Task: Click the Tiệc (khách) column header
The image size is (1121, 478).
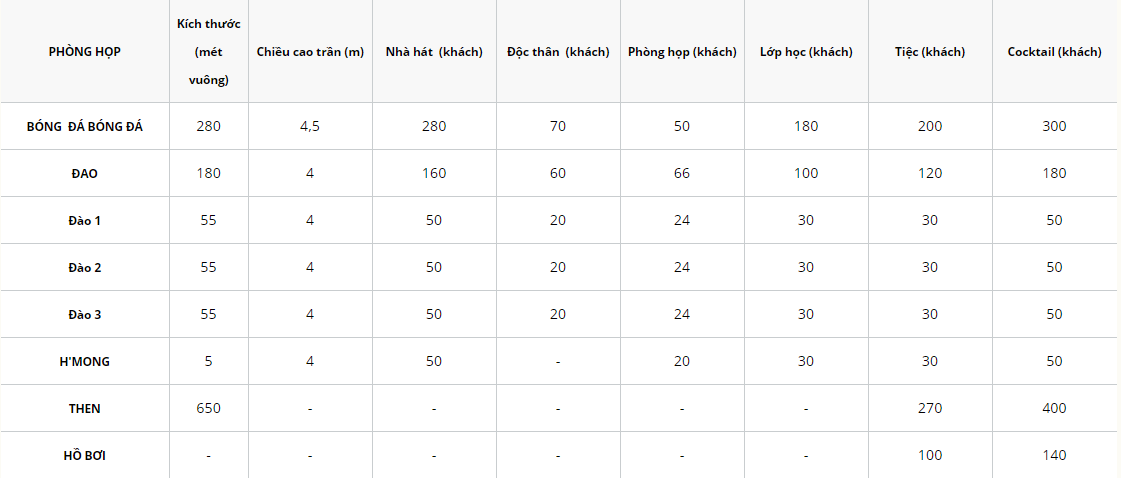Action: [x=930, y=52]
